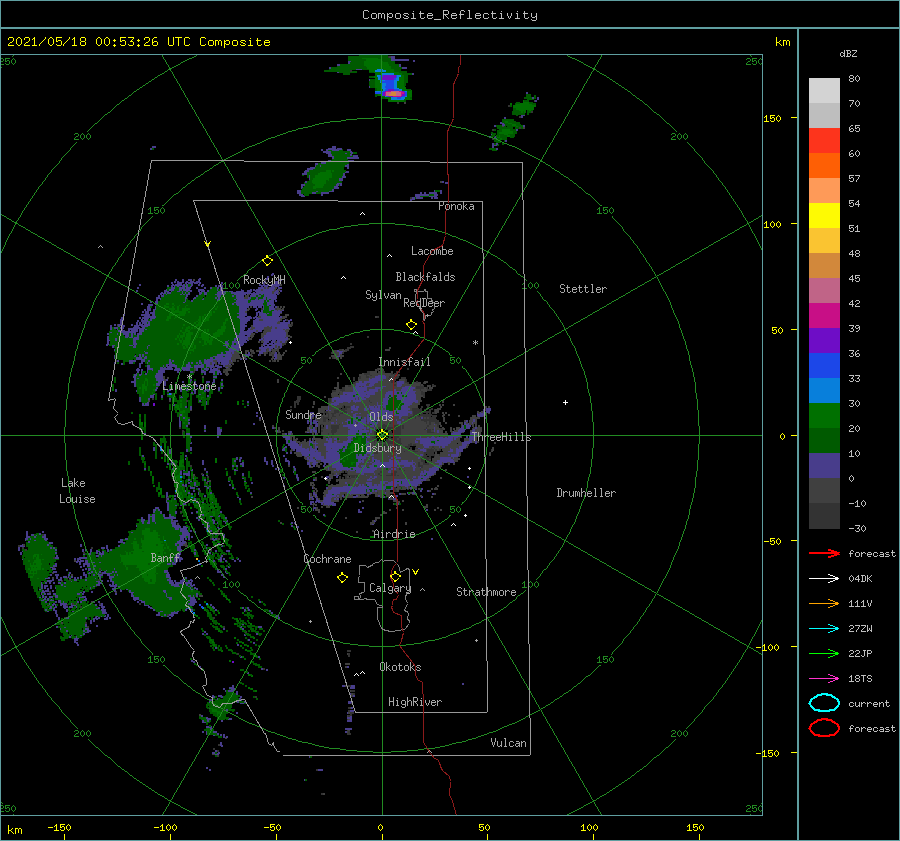Click the white asterisk marker east of Innisfail
The width and height of the screenshot is (900, 841).
[475, 343]
